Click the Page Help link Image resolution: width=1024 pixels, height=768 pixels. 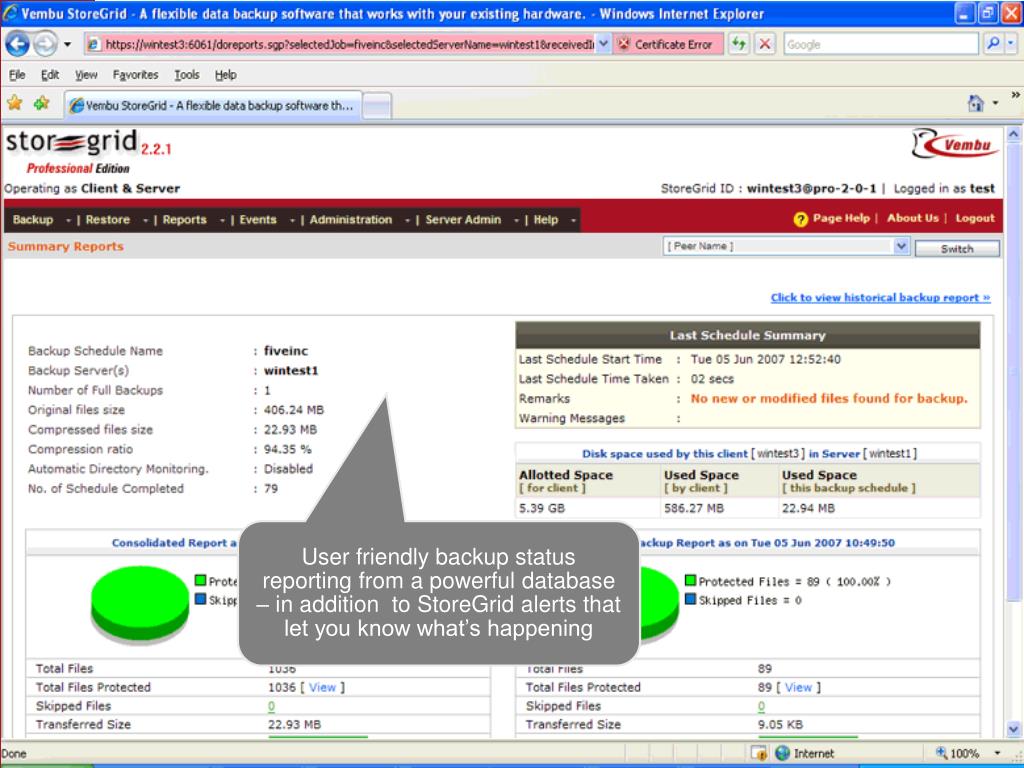click(841, 218)
